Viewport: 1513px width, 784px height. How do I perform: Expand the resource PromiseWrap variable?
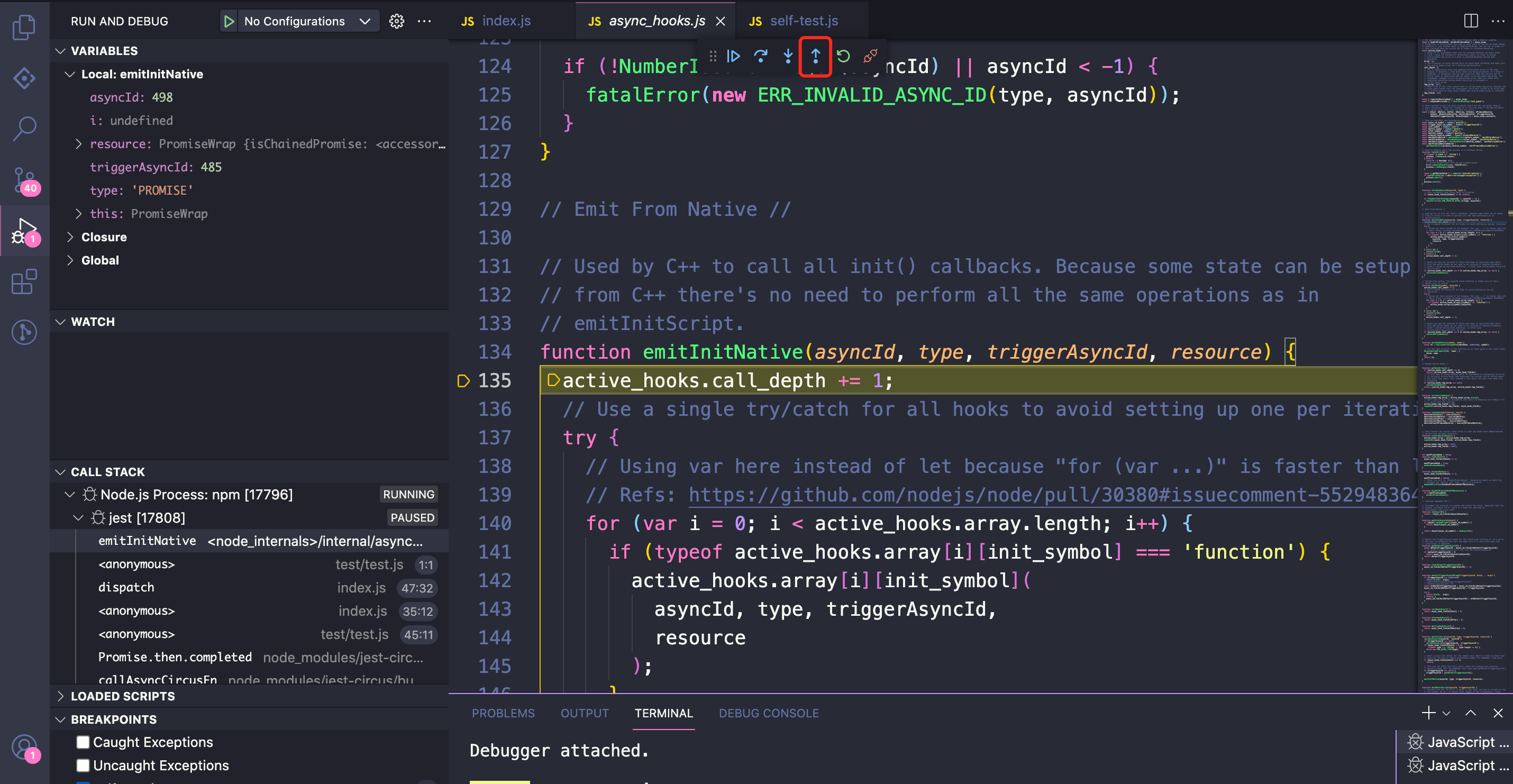tap(78, 144)
